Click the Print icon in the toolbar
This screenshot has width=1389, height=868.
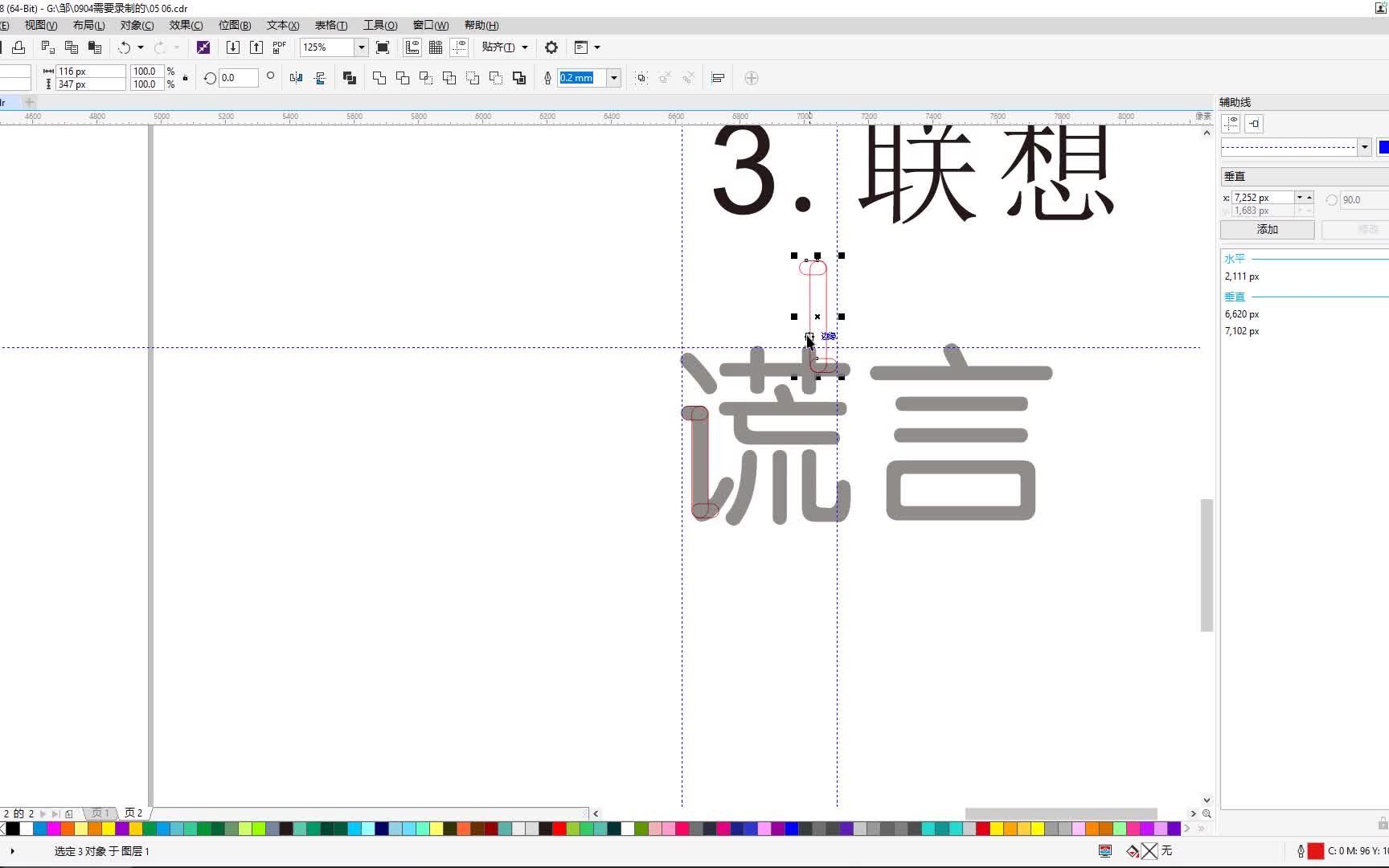pos(18,47)
